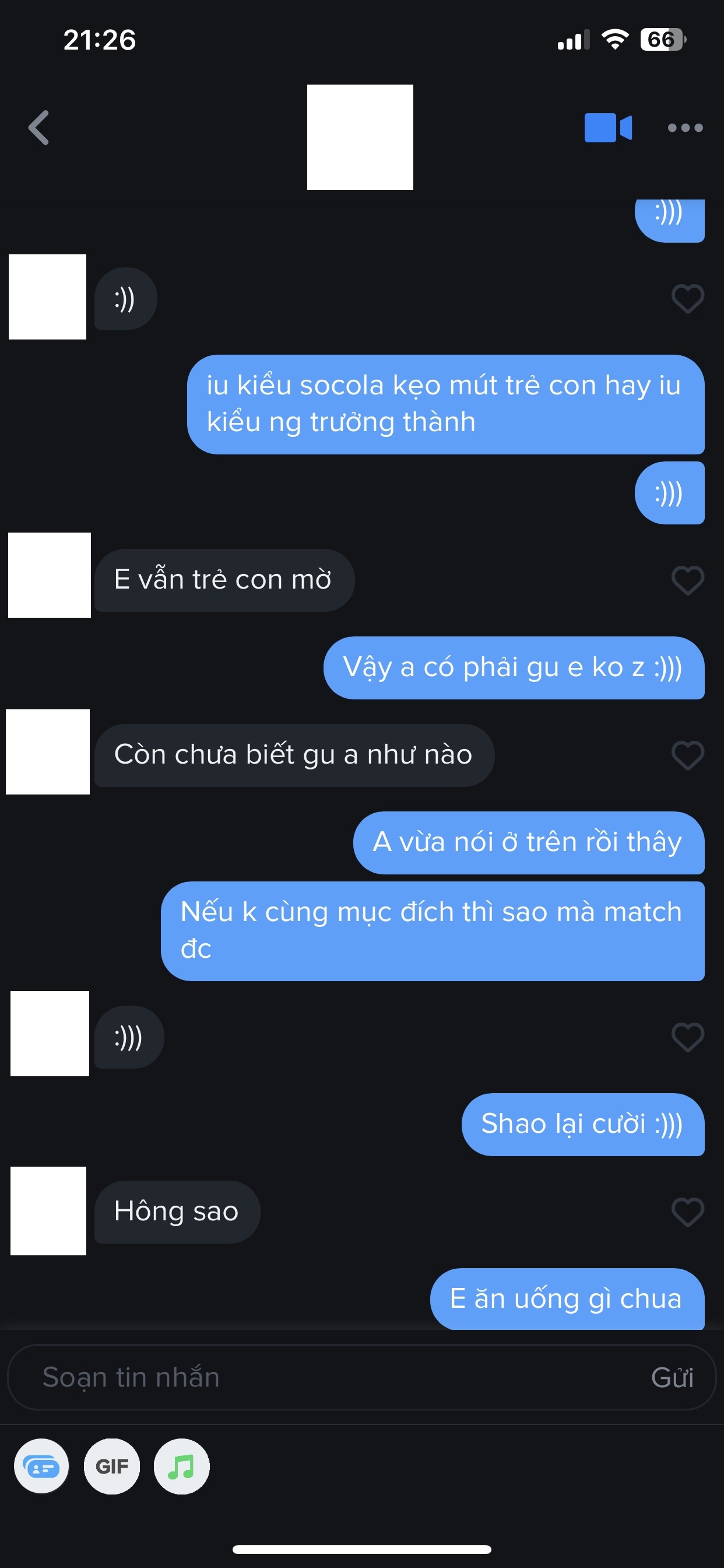Tap the "E ăn uống gì chua" bubble
Viewport: 724px width, 1568px height.
click(567, 1298)
